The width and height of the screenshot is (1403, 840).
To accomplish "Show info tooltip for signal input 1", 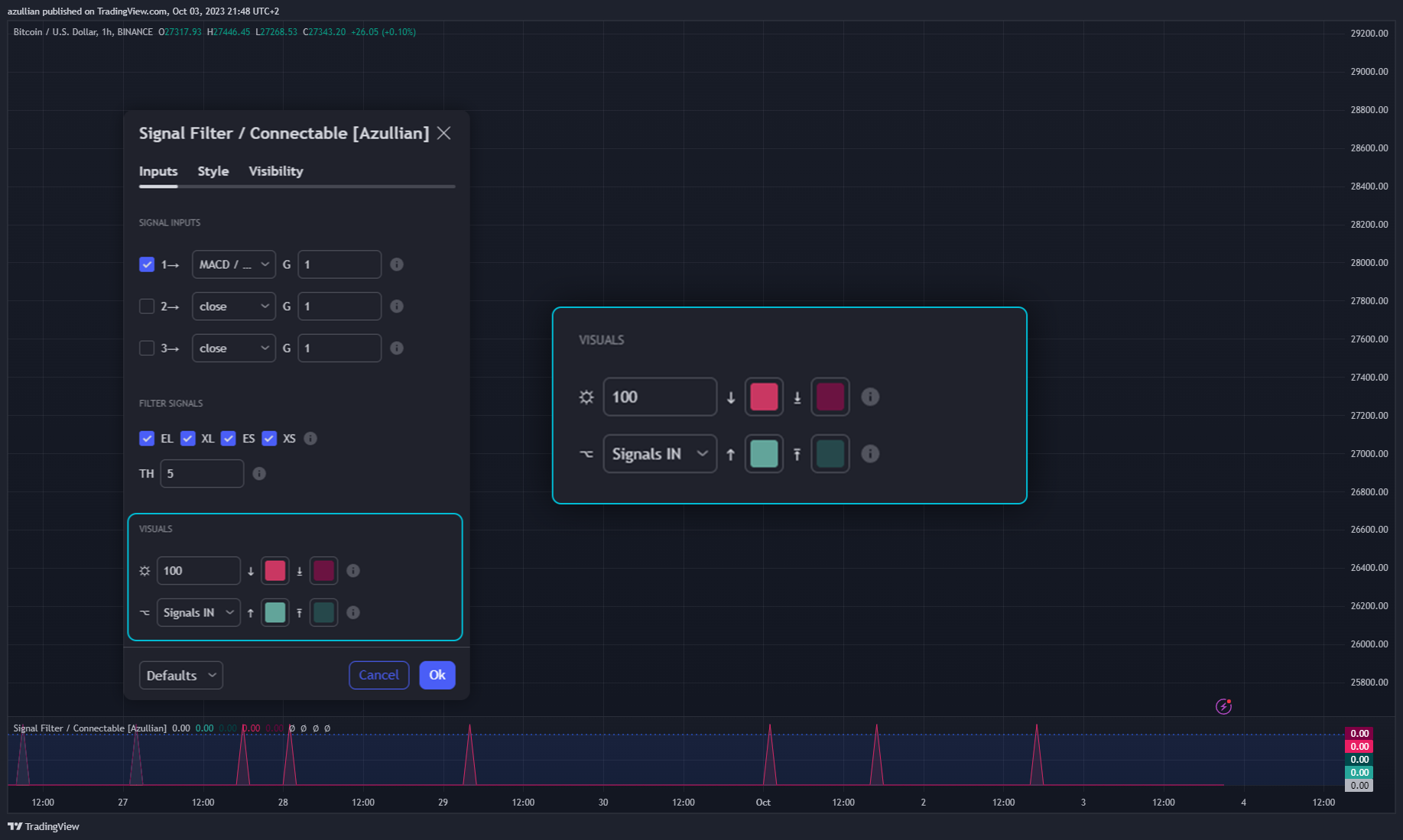I will pos(397,264).
